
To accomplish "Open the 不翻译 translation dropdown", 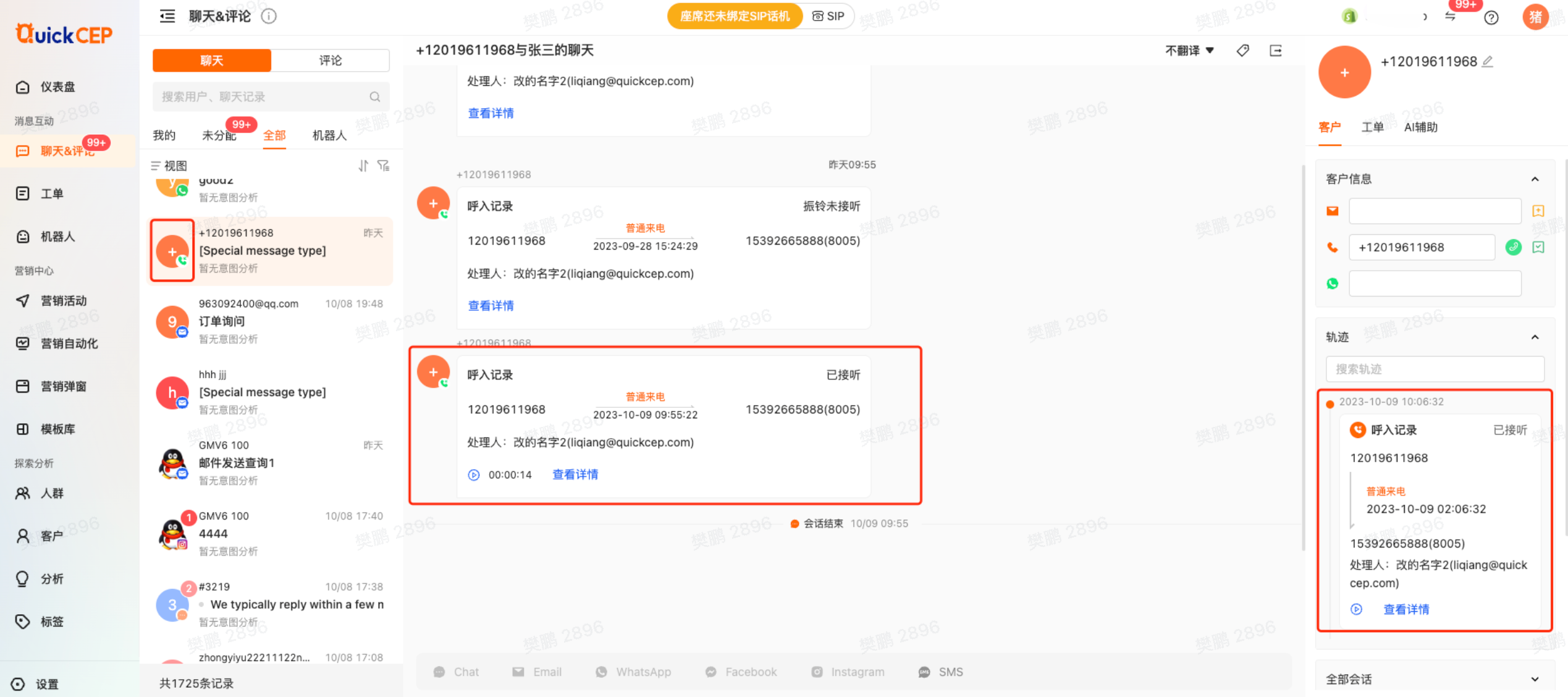I will point(1189,51).
